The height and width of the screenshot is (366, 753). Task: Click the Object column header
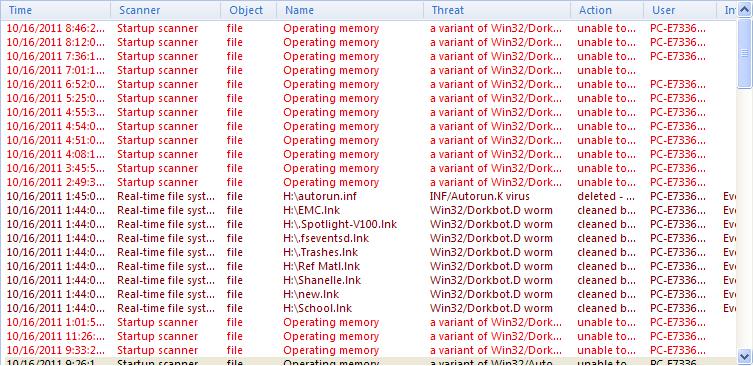coord(249,10)
